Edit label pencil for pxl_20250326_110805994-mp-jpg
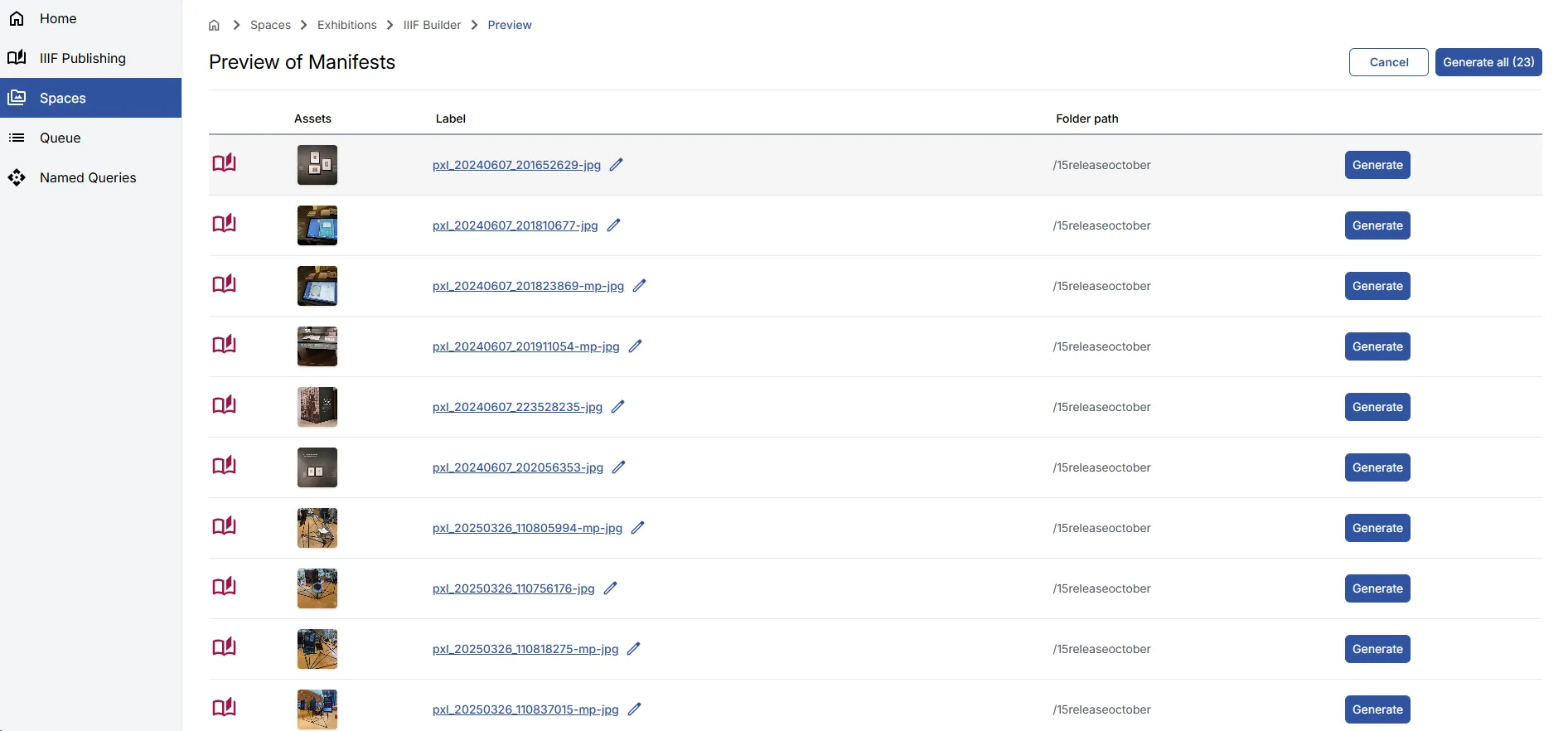This screenshot has height=731, width=1568. [x=637, y=528]
